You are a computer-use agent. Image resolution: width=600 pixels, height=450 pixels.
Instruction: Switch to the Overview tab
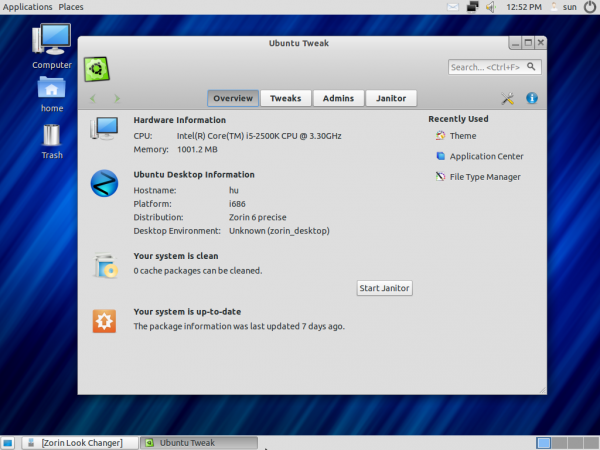click(233, 98)
